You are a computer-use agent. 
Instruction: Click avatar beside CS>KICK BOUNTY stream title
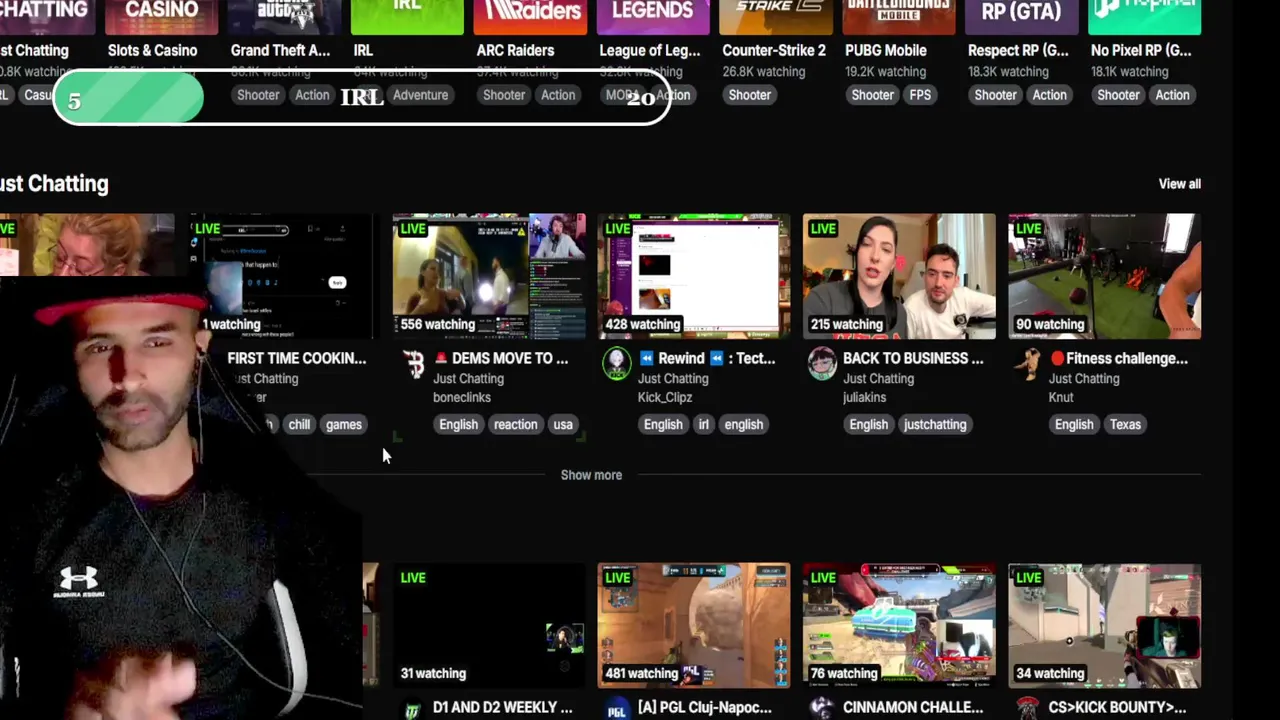[1027, 708]
